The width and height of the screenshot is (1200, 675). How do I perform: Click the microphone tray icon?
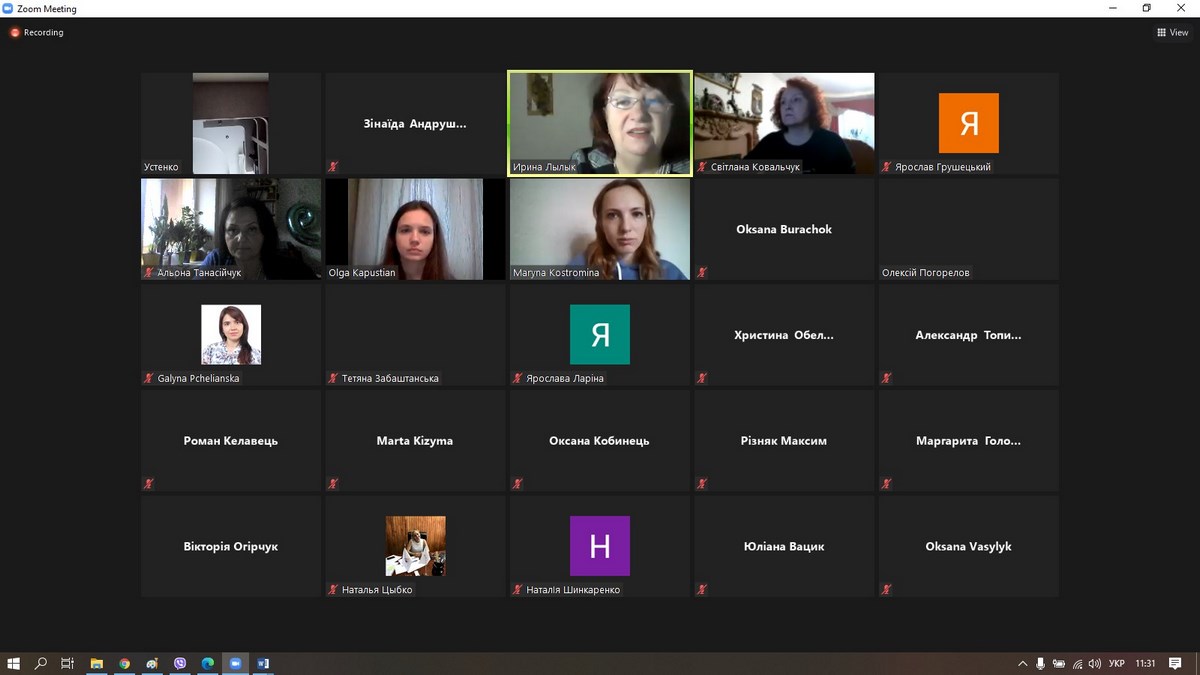tap(1041, 663)
